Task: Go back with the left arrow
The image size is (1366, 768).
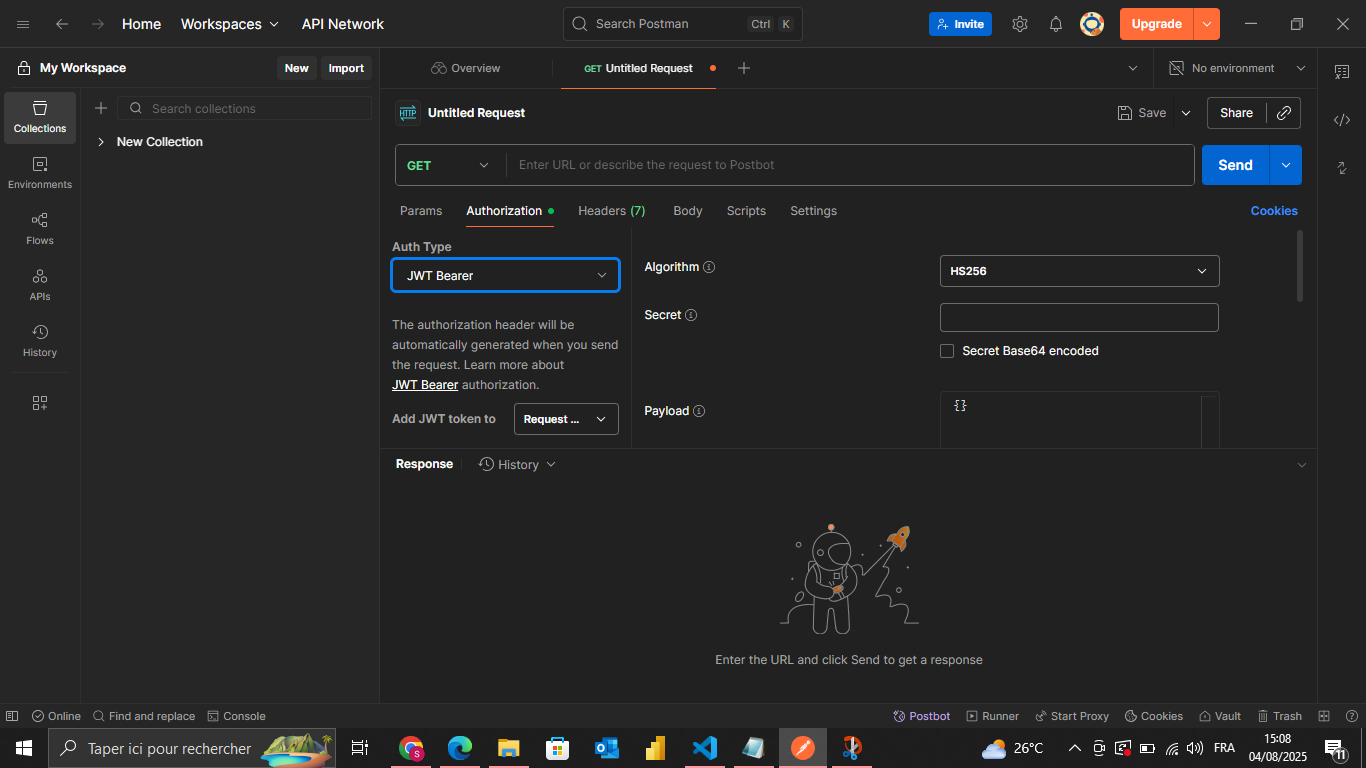Action: click(62, 24)
